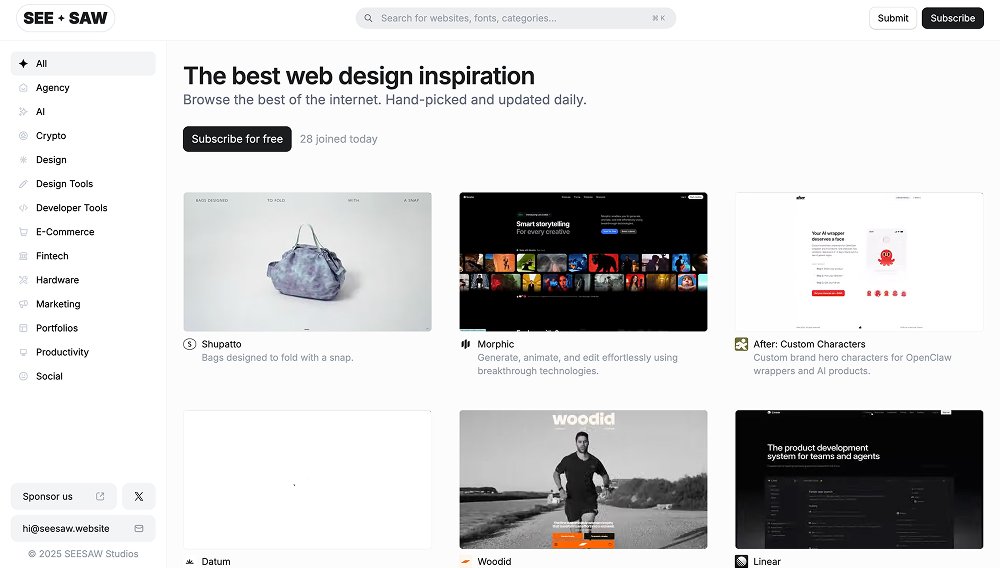
Task: Click the '28 joined today' text
Action: pyautogui.click(x=339, y=139)
